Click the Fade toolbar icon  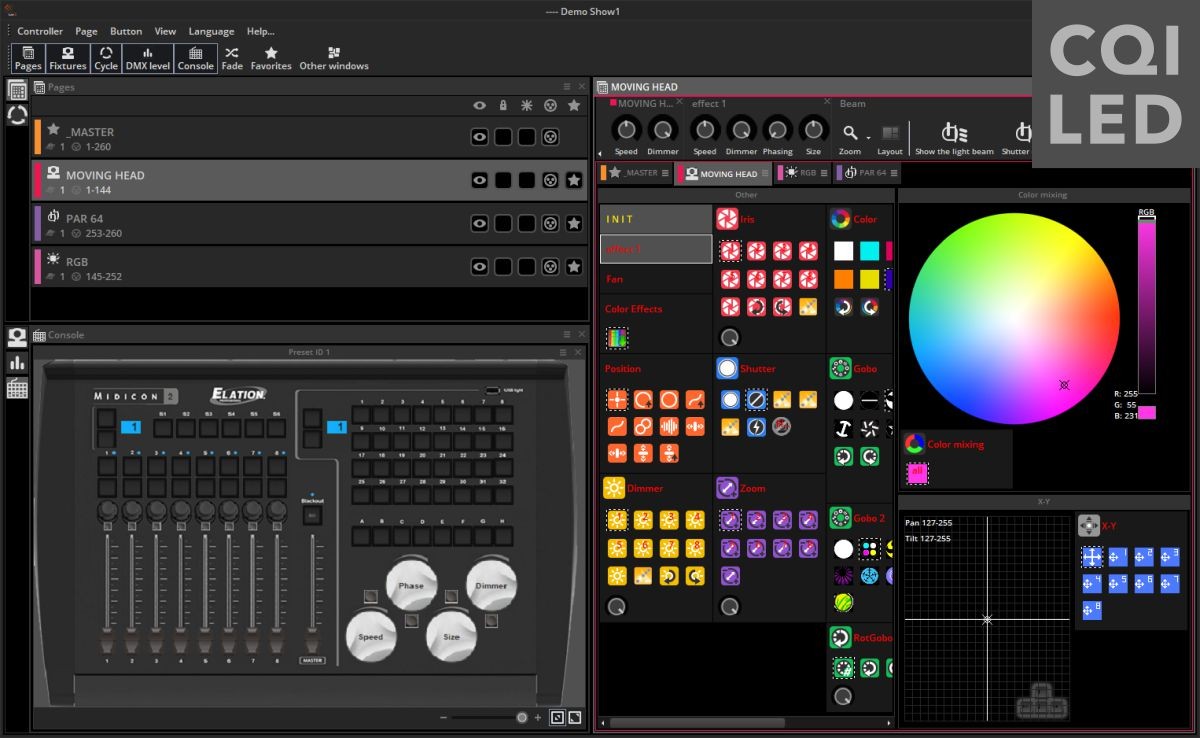tap(232, 58)
